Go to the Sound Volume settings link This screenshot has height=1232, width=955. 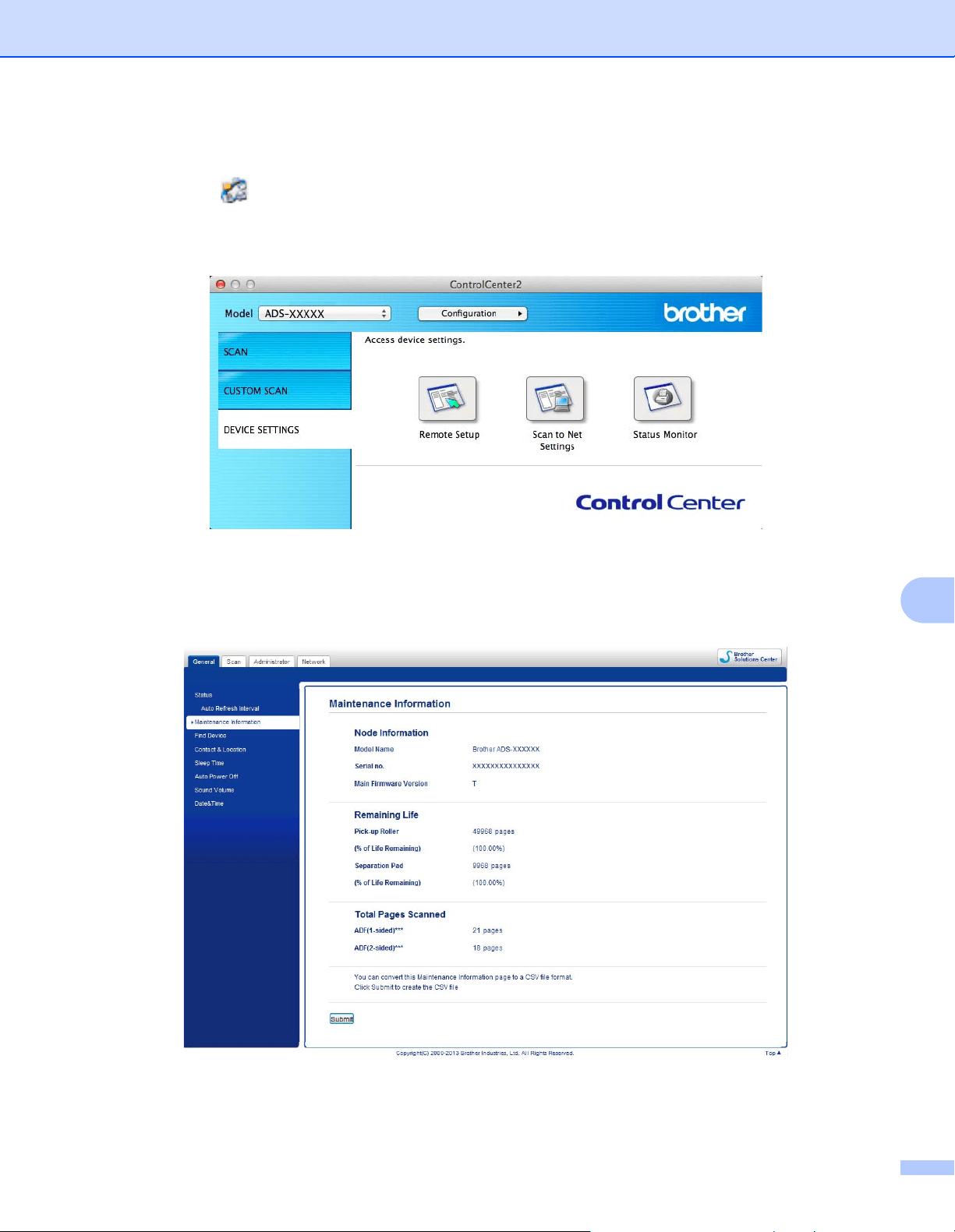point(214,790)
